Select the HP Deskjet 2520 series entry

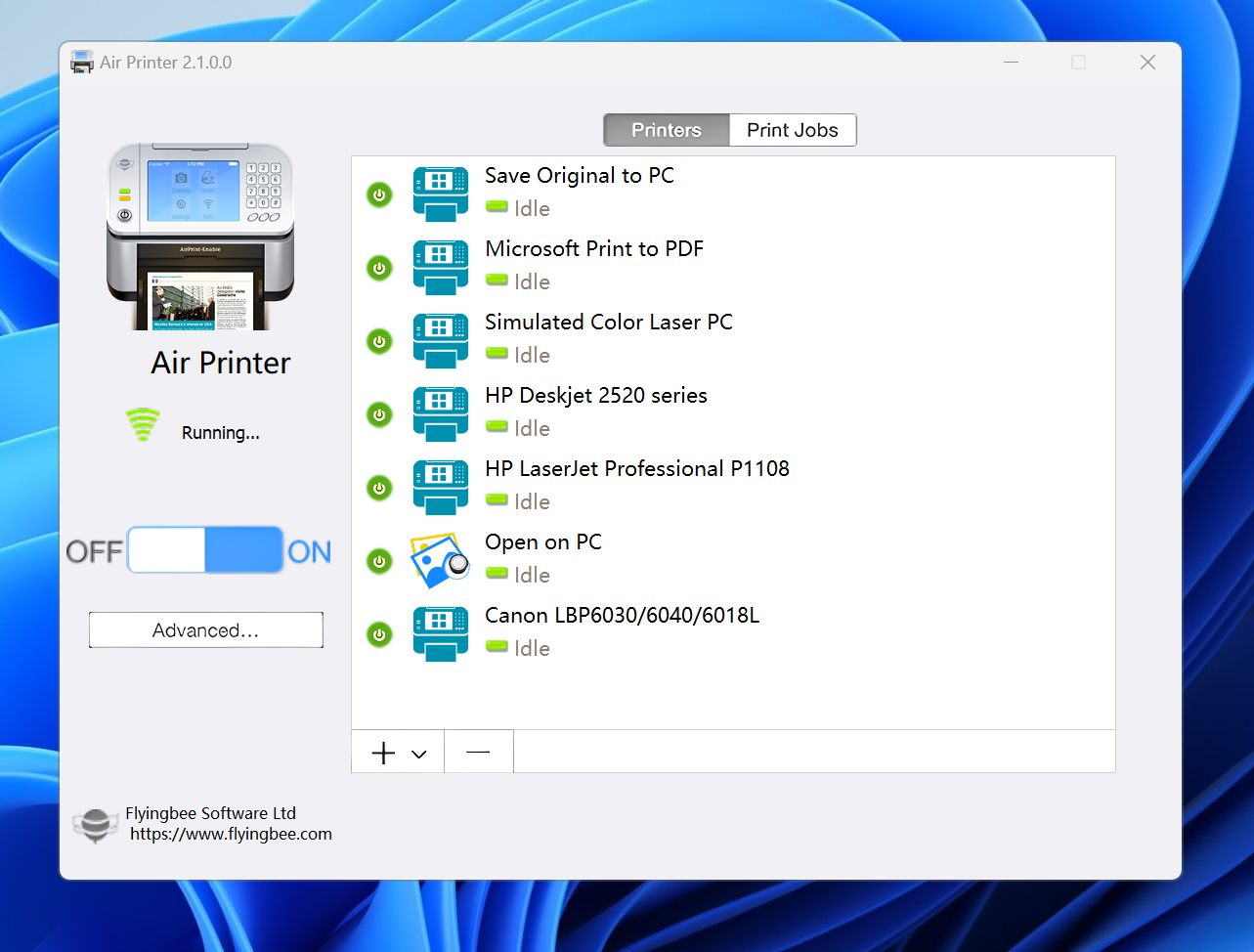733,414
